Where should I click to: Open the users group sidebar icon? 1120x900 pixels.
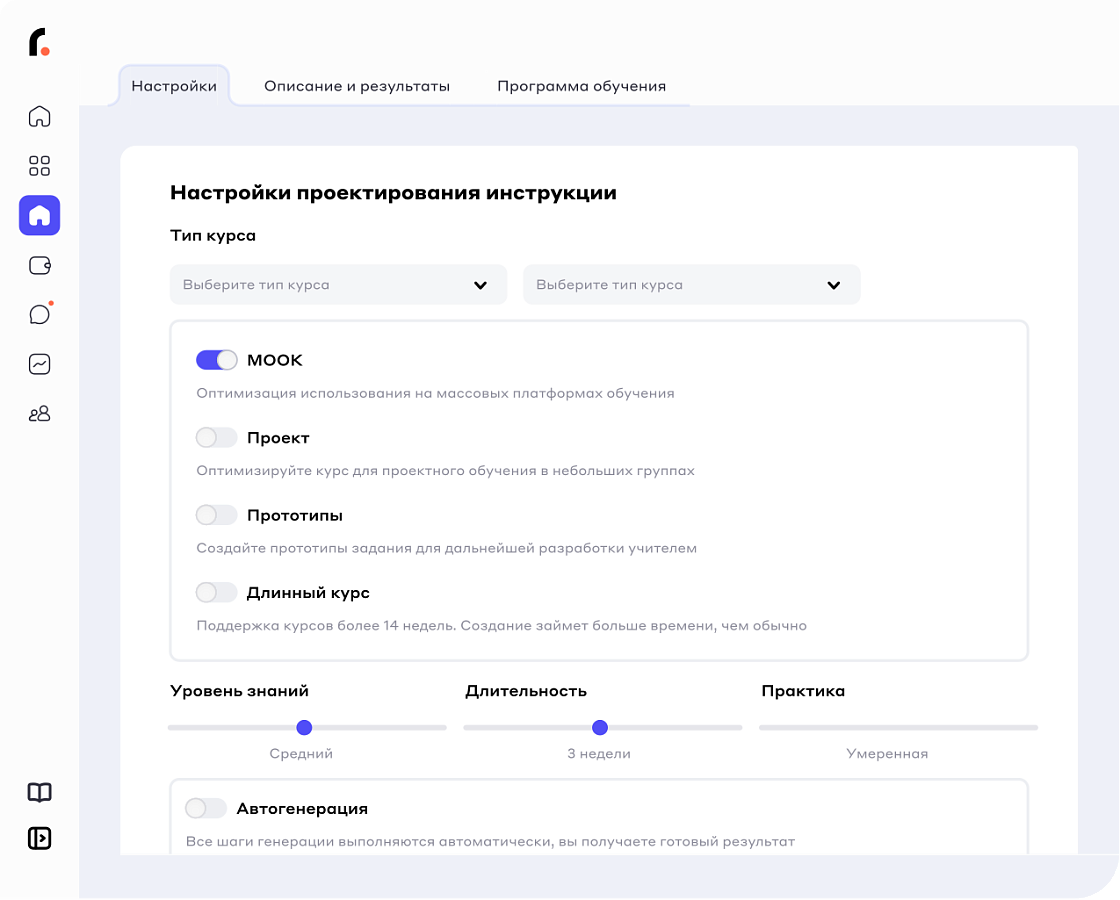tap(39, 414)
